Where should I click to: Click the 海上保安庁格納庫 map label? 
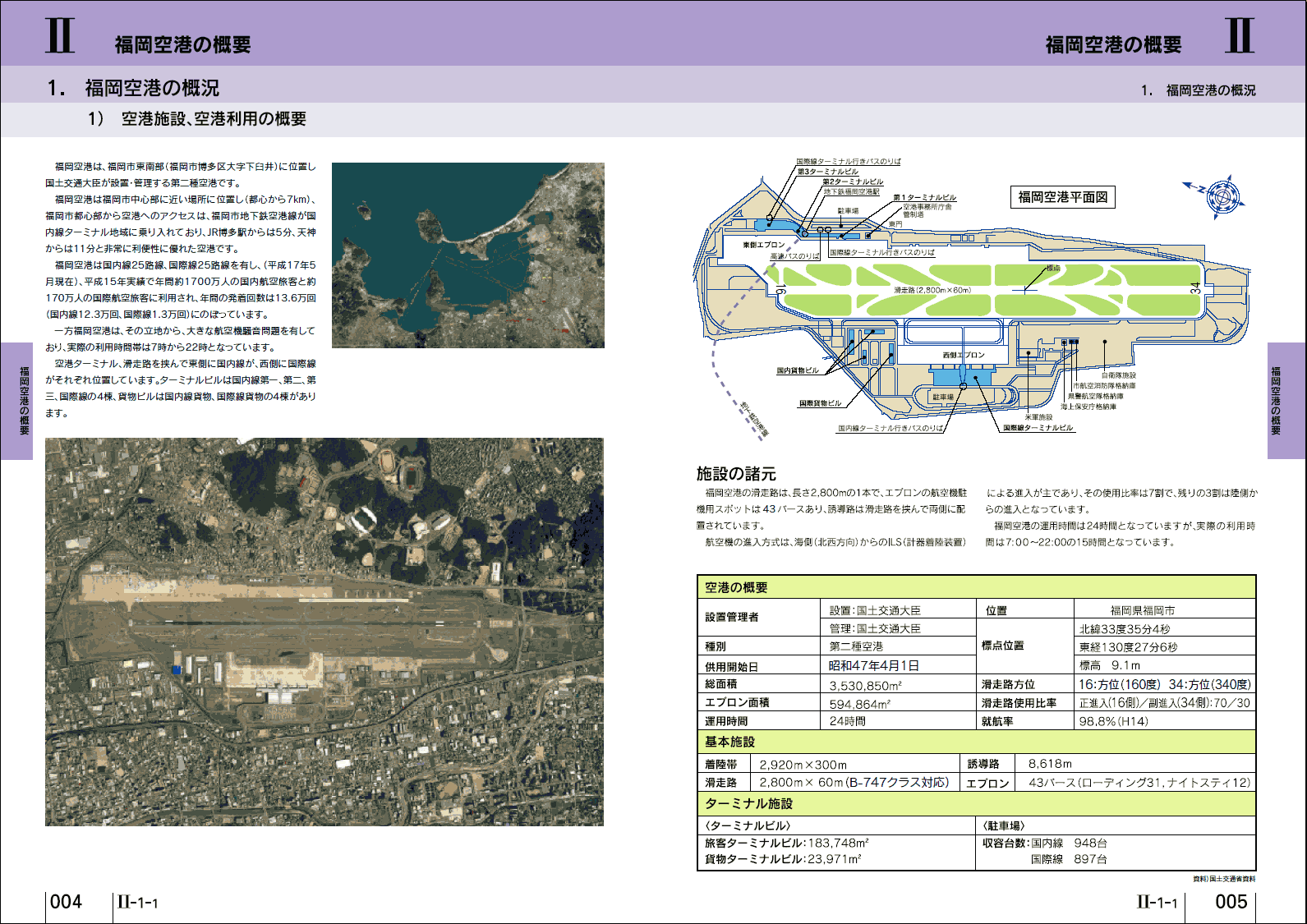(x=1088, y=407)
